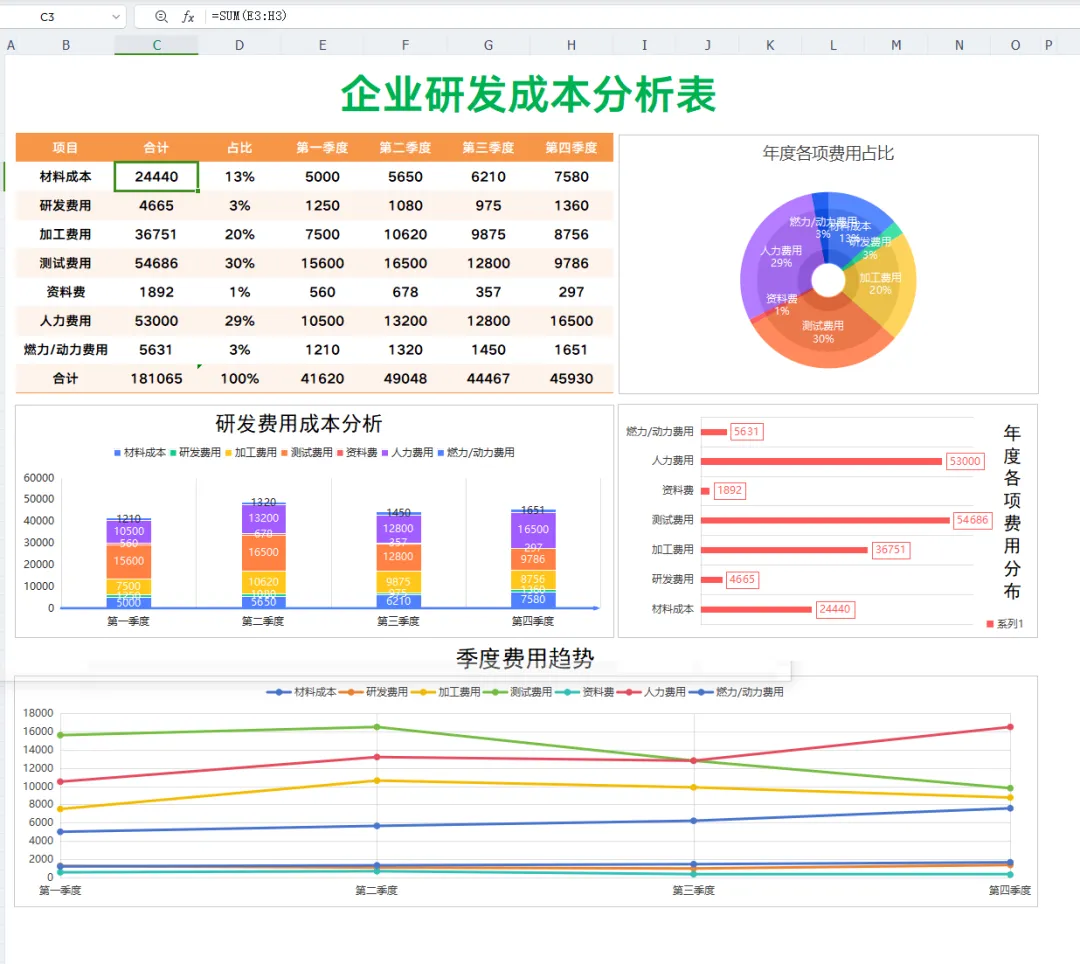Open the fx insert function icon
The image size is (1080, 964).
[x=188, y=17]
